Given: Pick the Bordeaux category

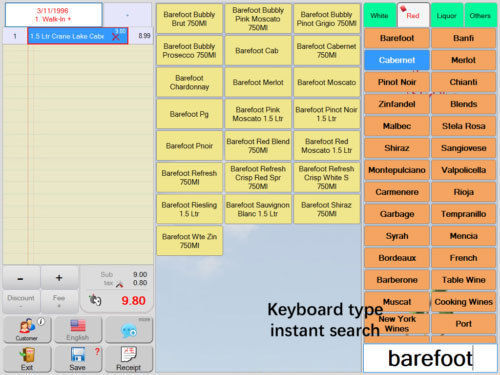Looking at the screenshot, I should click(397, 258).
